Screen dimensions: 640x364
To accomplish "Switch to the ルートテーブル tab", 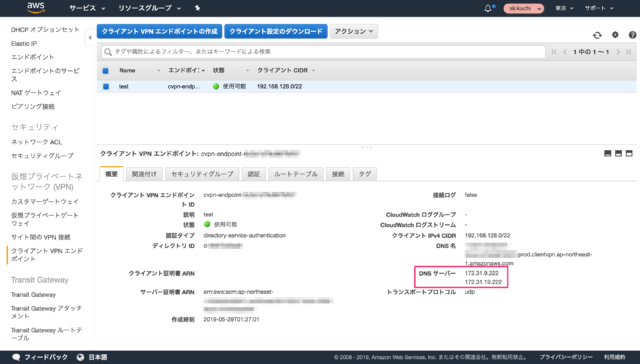I will (296, 174).
